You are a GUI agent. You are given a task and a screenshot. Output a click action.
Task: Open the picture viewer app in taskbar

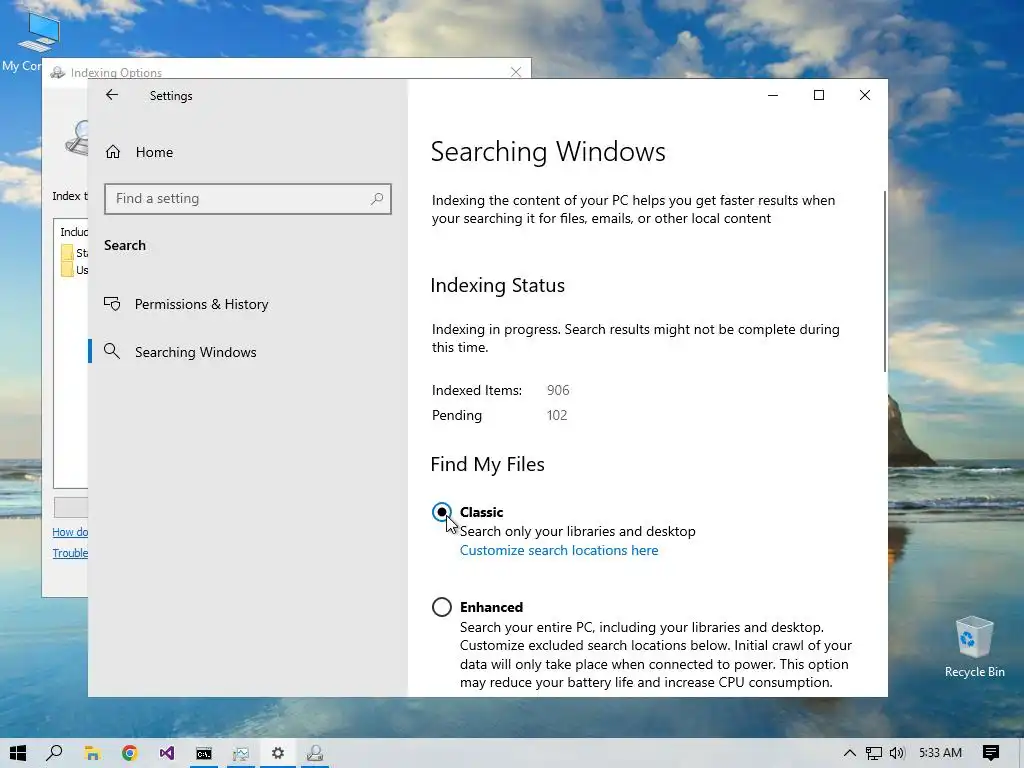click(241, 753)
